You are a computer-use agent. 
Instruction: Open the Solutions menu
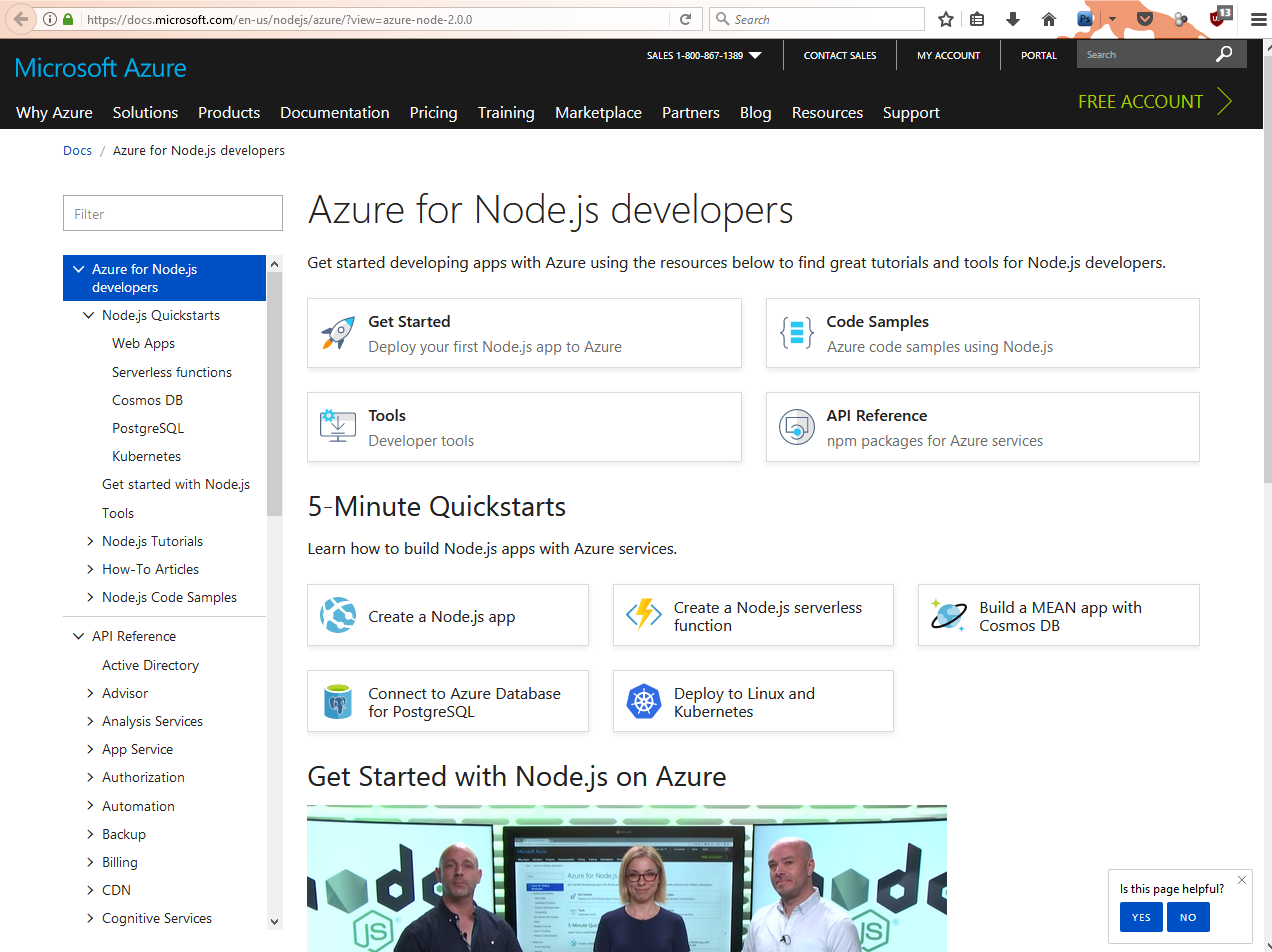(x=145, y=113)
